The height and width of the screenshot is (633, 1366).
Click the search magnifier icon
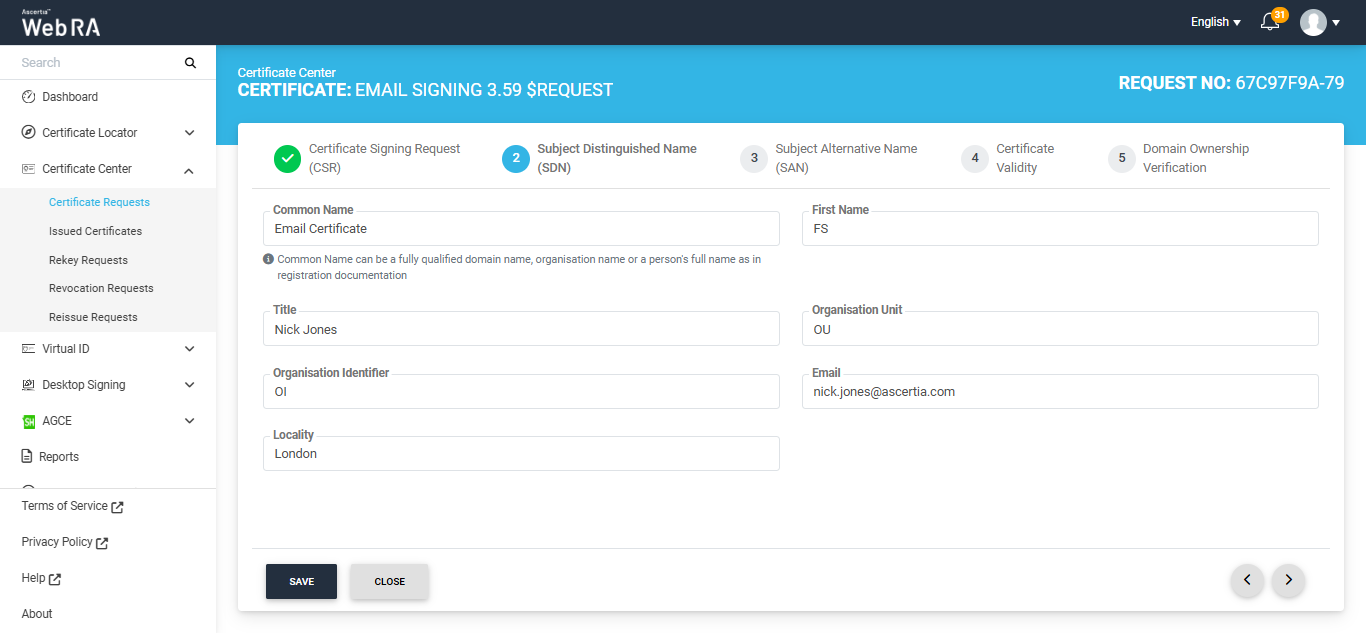(x=190, y=63)
